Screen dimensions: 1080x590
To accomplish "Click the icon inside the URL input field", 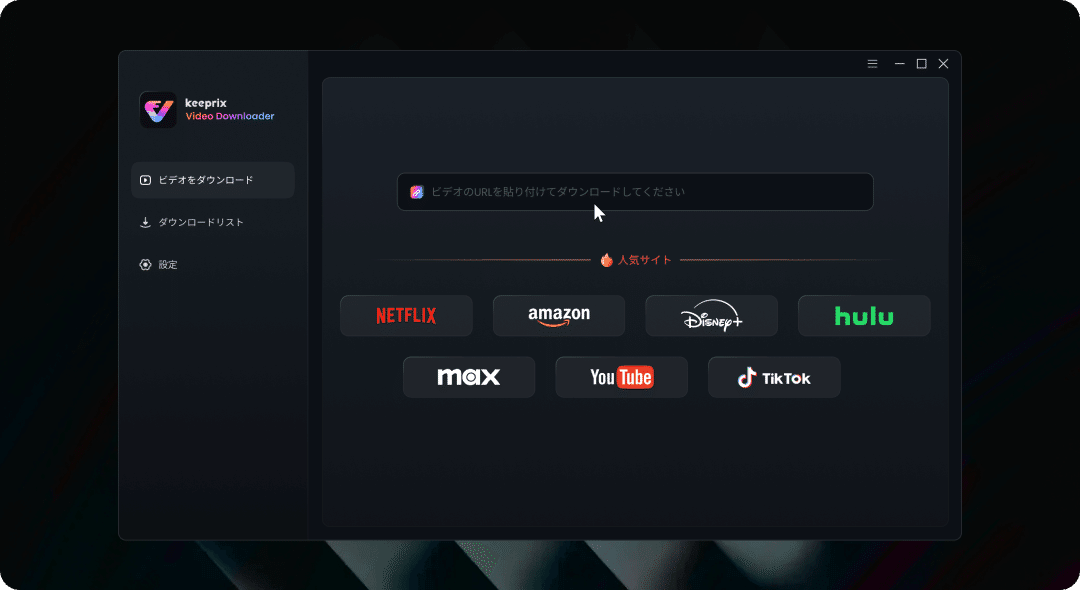I will [x=415, y=191].
